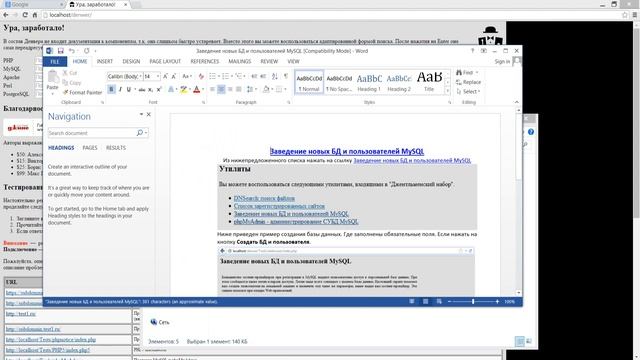Screen dimensions: 640x360
Task: Open the Change Case dropdown
Action: click(x=187, y=76)
